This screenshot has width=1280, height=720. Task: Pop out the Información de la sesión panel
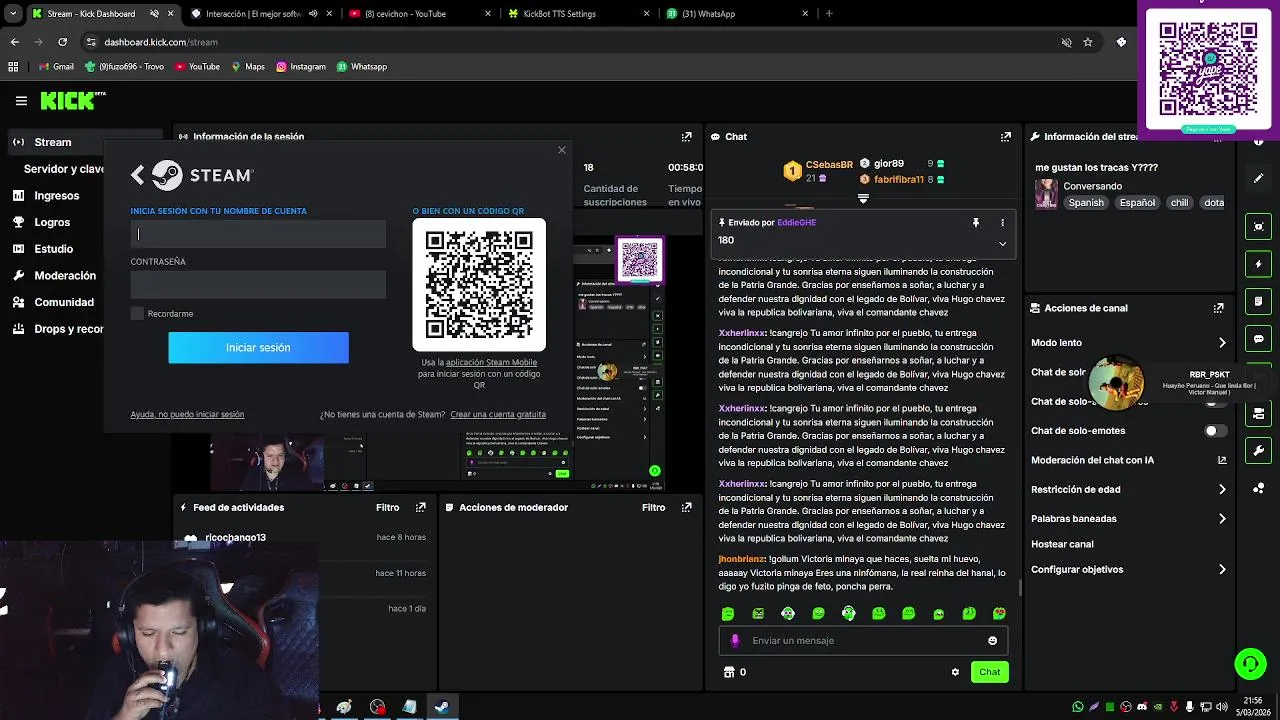point(686,137)
